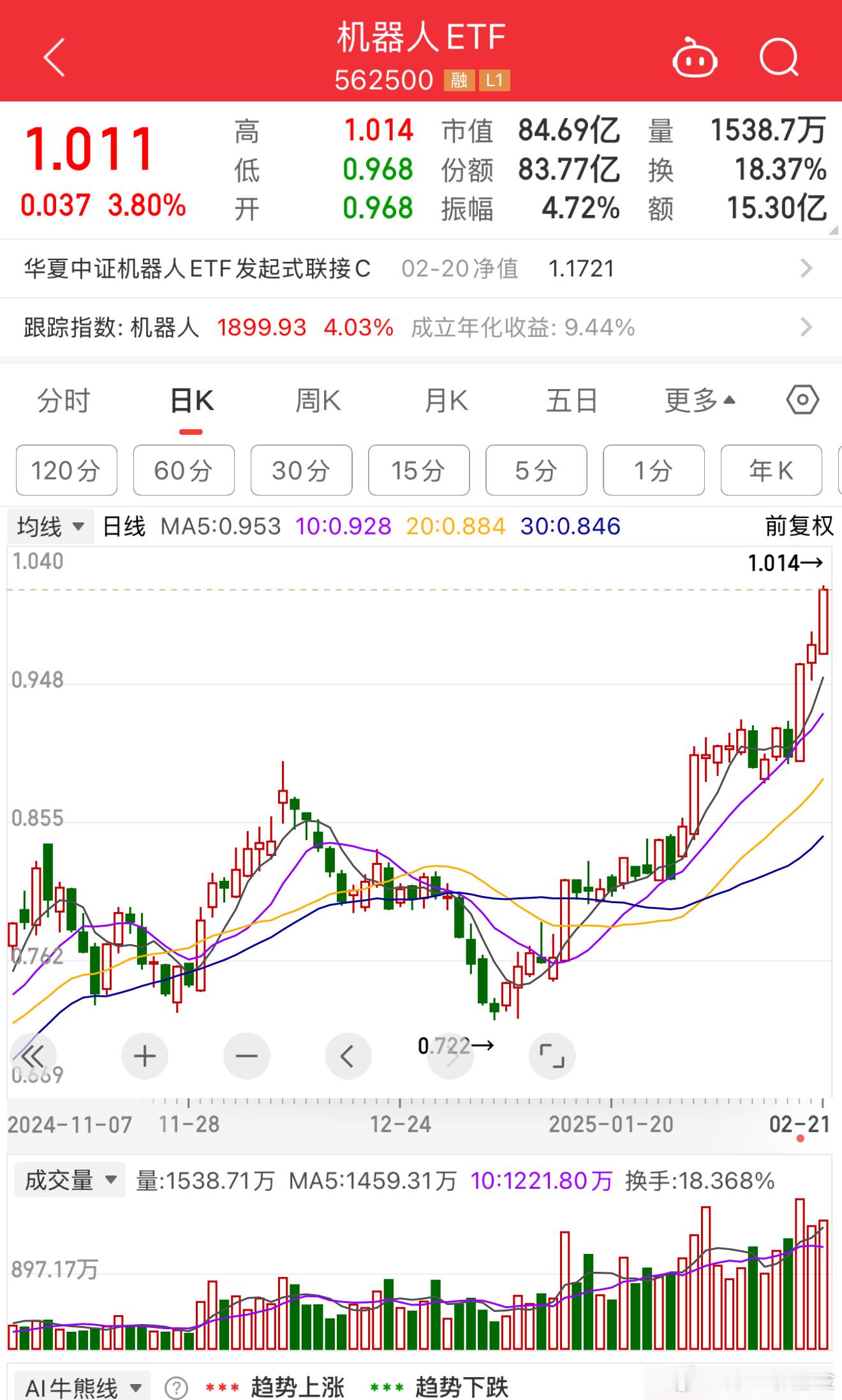Expand chart to fullscreen icon

click(552, 1056)
